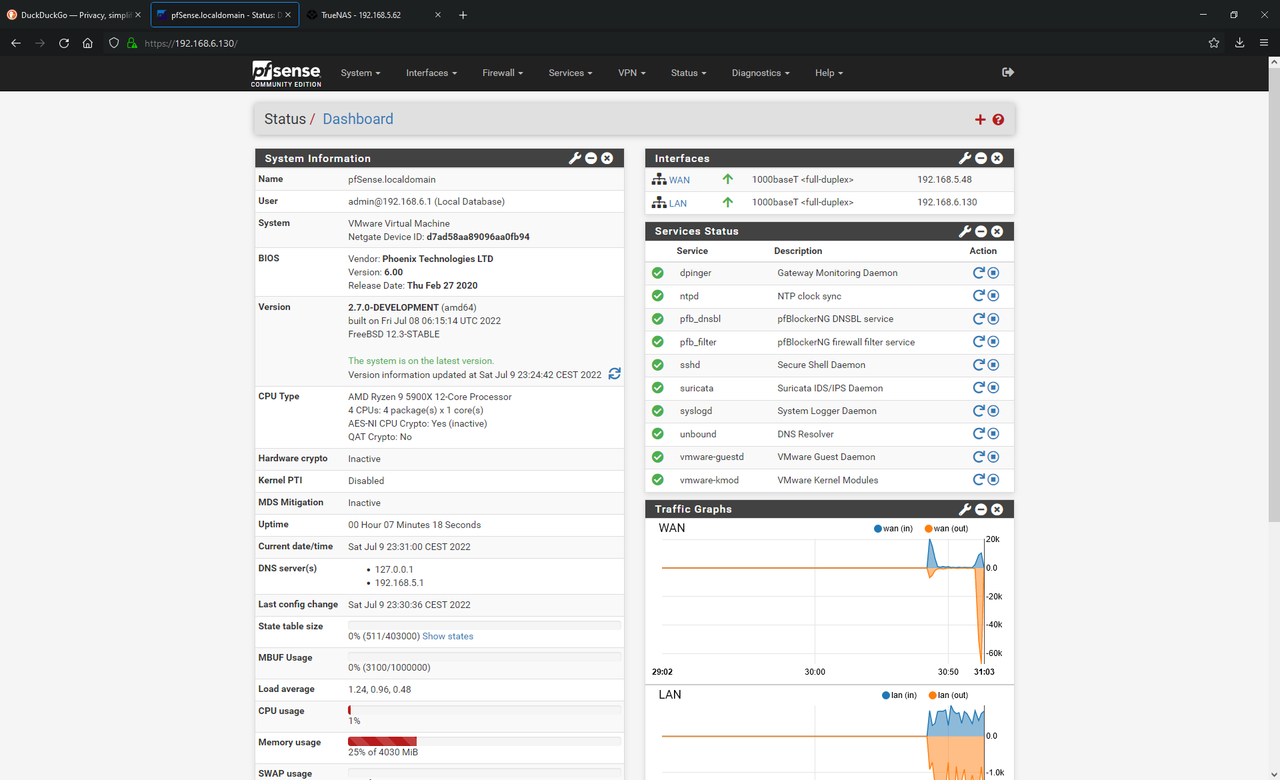Open the Services menu
This screenshot has width=1280, height=780.
click(570, 73)
